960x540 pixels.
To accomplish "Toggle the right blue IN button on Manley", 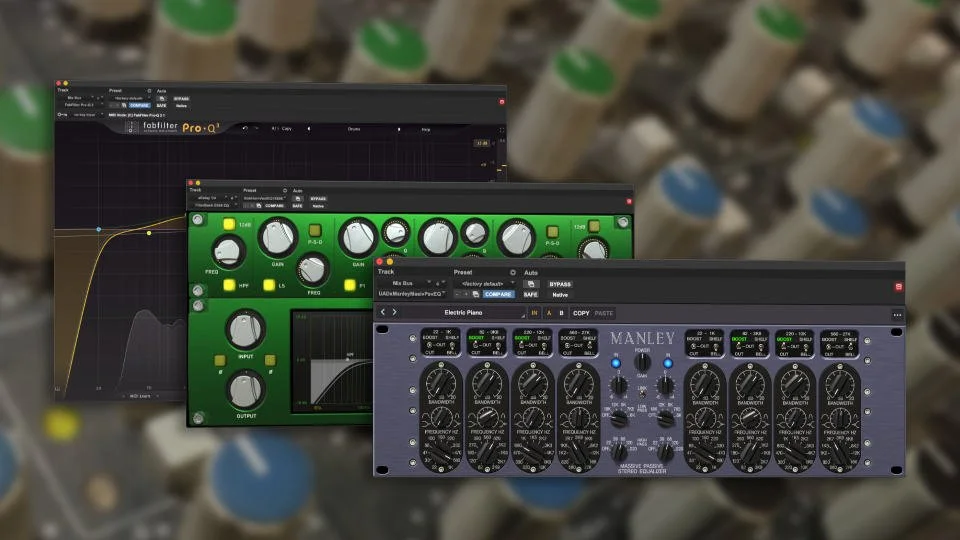I will (x=668, y=363).
